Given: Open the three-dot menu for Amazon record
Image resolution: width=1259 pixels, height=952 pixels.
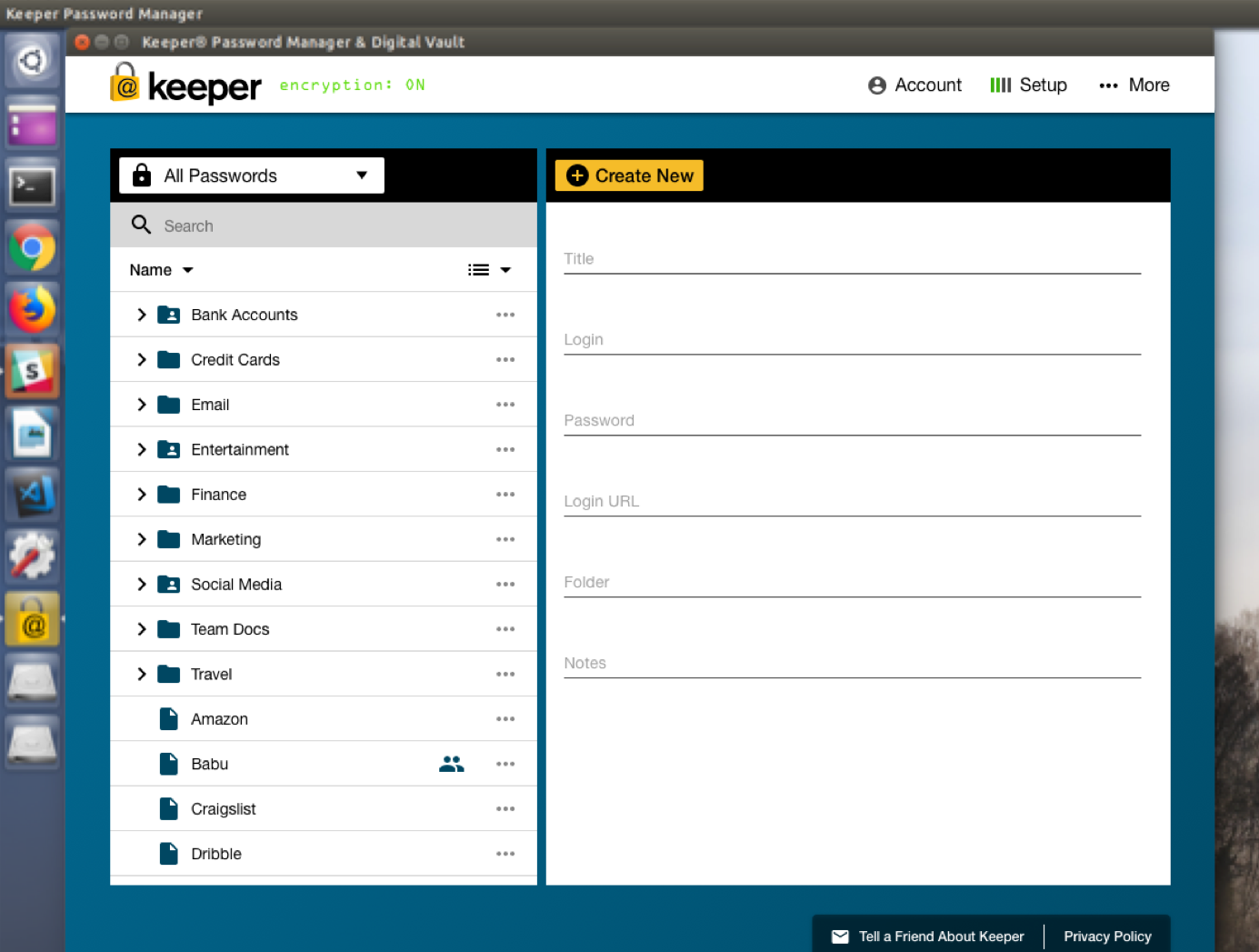Looking at the screenshot, I should (x=505, y=719).
